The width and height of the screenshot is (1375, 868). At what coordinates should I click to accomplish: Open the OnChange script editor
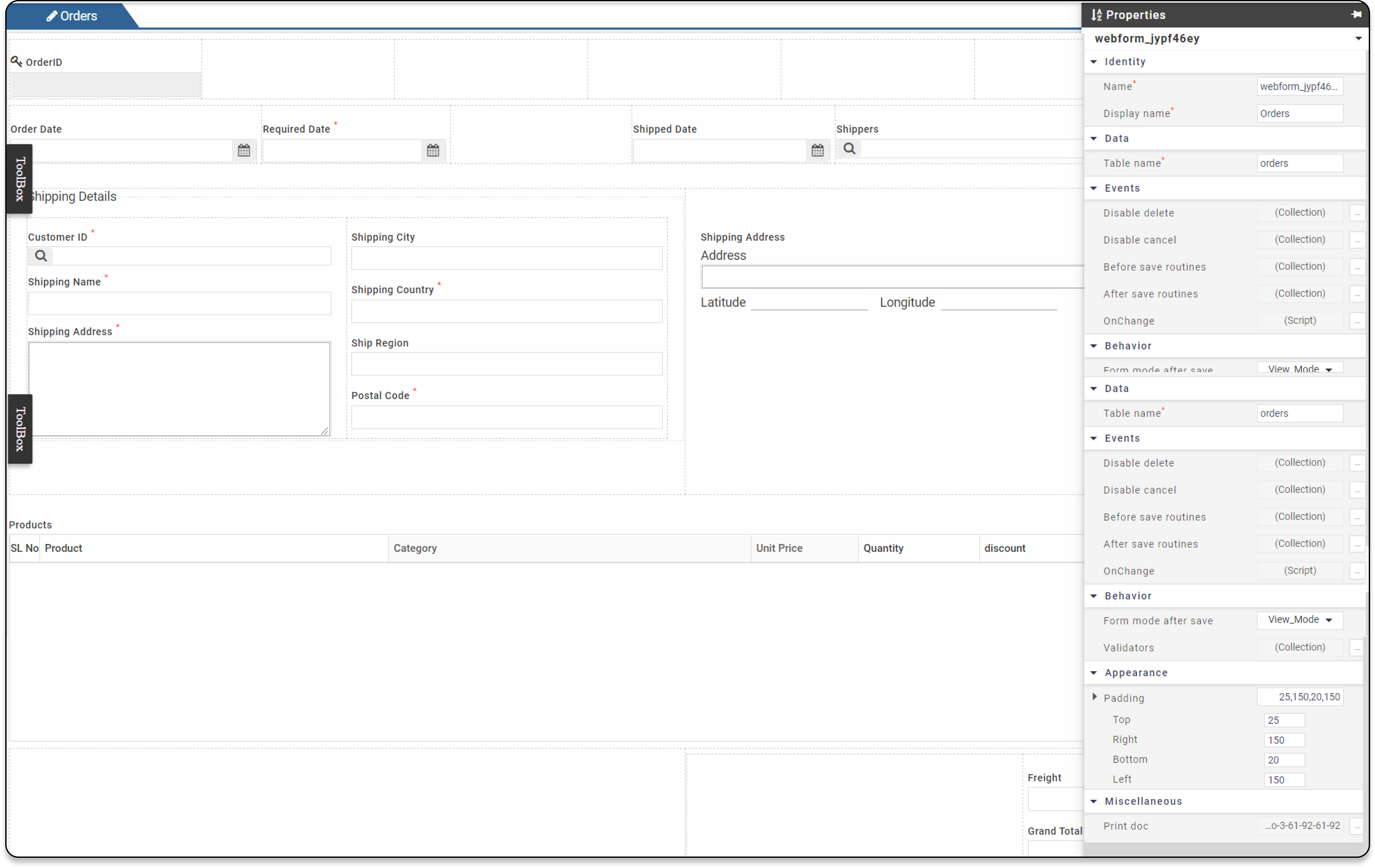coord(1358,321)
